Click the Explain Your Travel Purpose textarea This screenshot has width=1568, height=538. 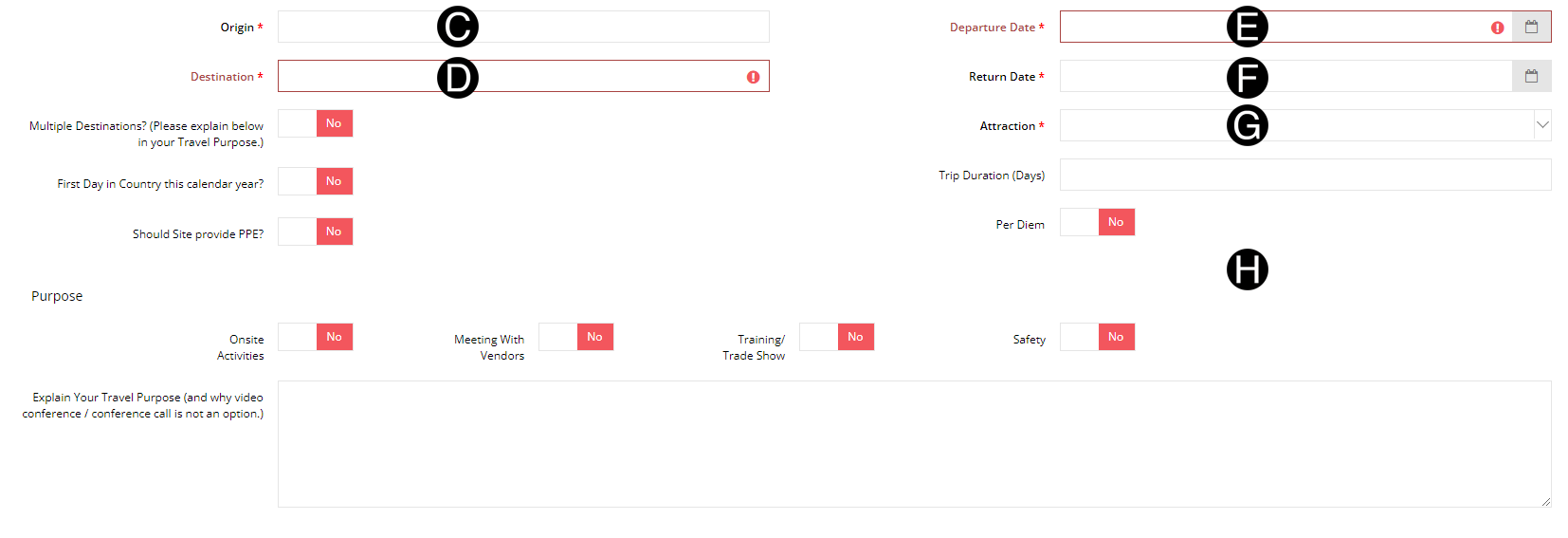click(914, 444)
